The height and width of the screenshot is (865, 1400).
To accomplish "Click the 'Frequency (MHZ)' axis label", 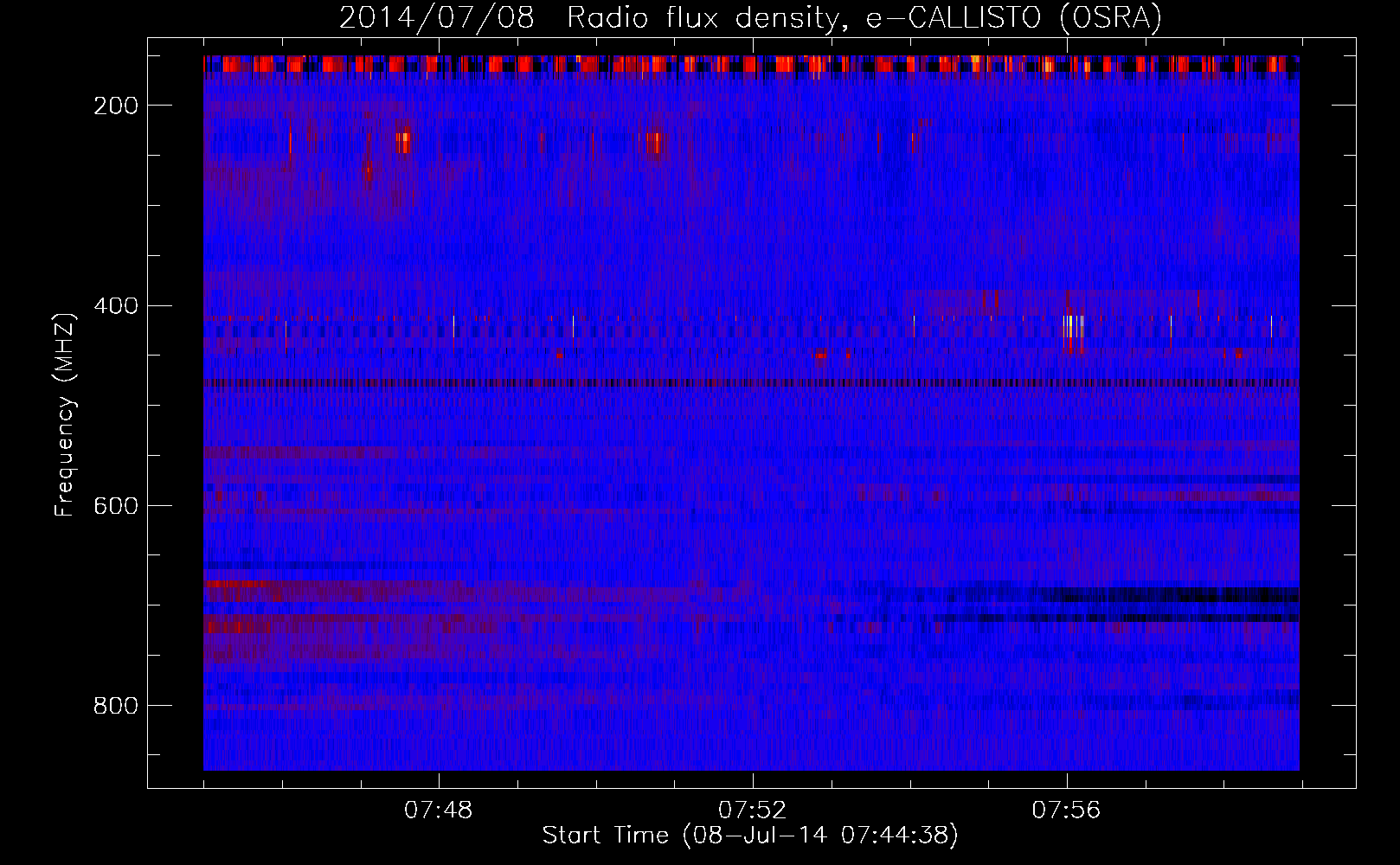I will pos(65,414).
